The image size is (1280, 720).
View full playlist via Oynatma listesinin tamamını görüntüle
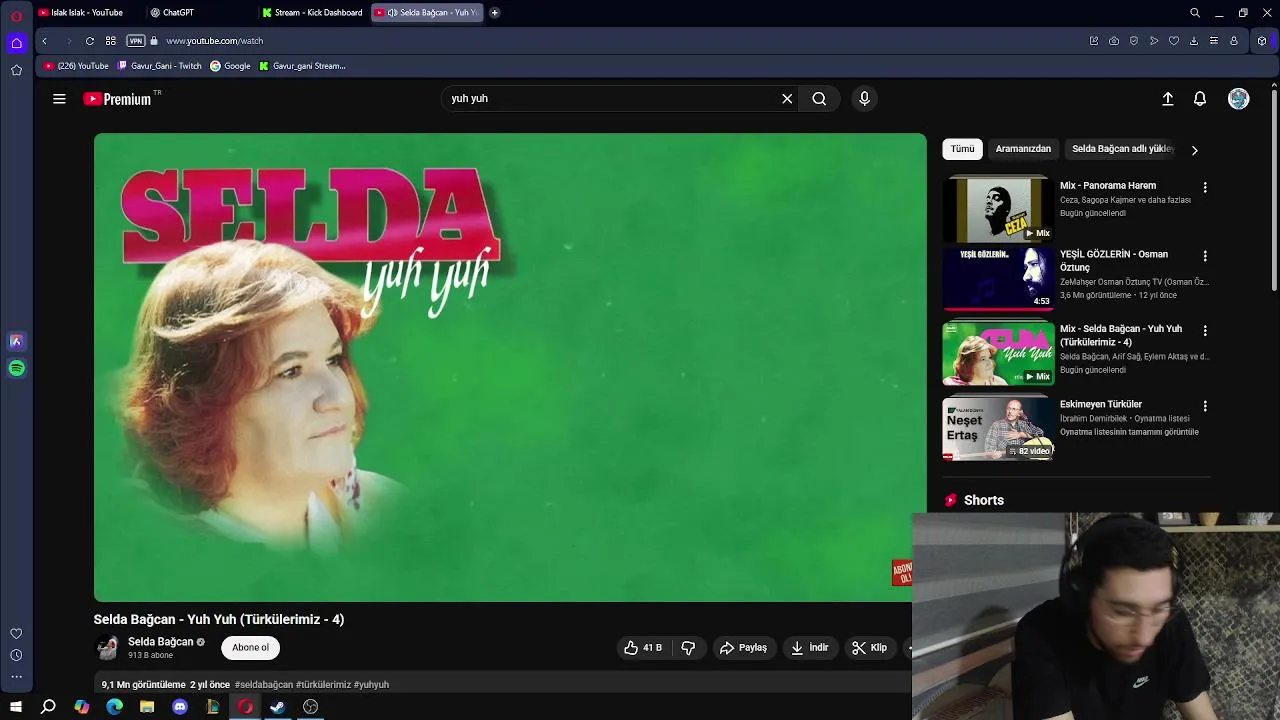[x=1129, y=432]
